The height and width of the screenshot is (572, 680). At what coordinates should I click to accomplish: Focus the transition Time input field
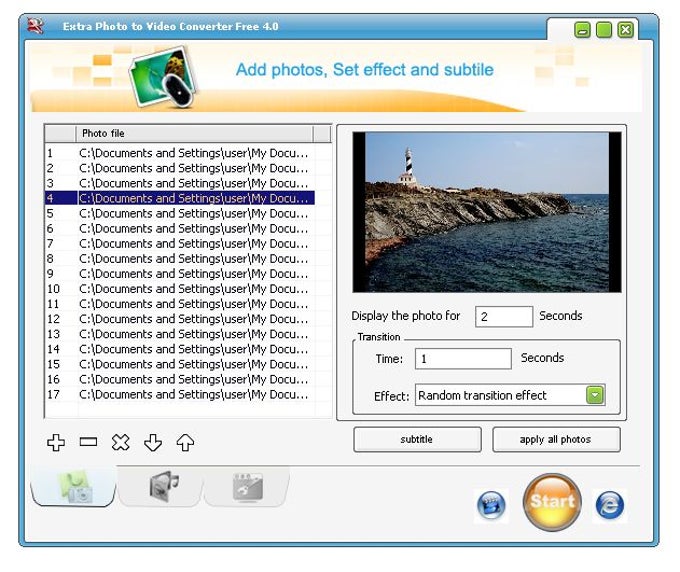point(463,359)
